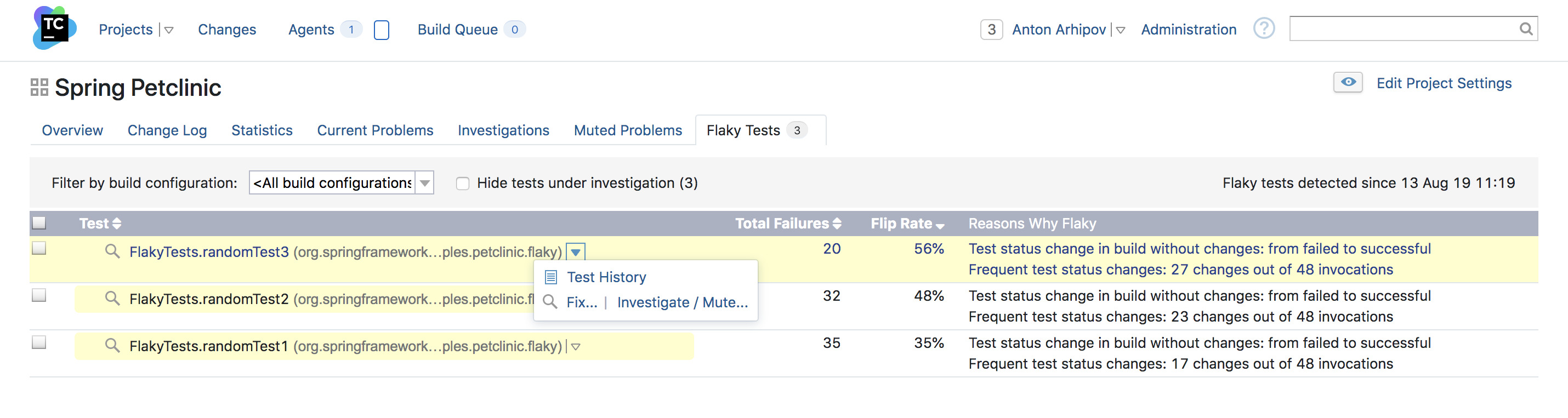The height and width of the screenshot is (418, 1568).
Task: Collapse the randomTest3 actions dropdown arrow
Action: tap(575, 252)
